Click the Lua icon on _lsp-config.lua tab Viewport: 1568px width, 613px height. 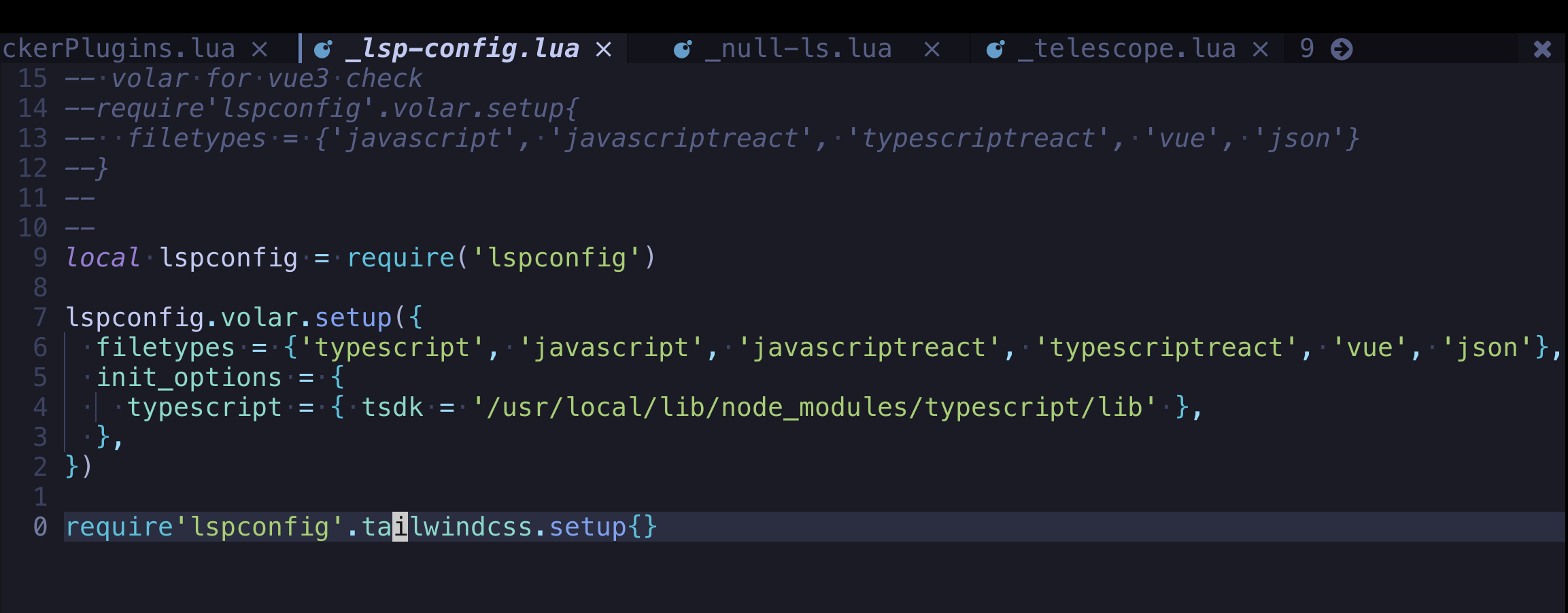pyautogui.click(x=324, y=48)
